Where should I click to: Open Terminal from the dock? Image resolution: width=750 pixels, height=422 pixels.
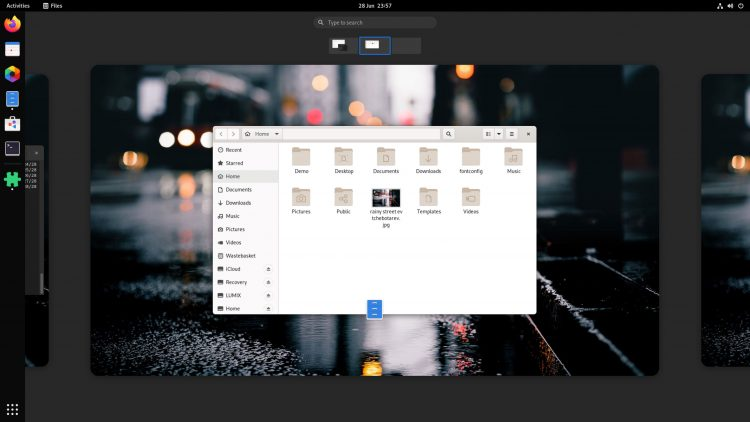12,148
